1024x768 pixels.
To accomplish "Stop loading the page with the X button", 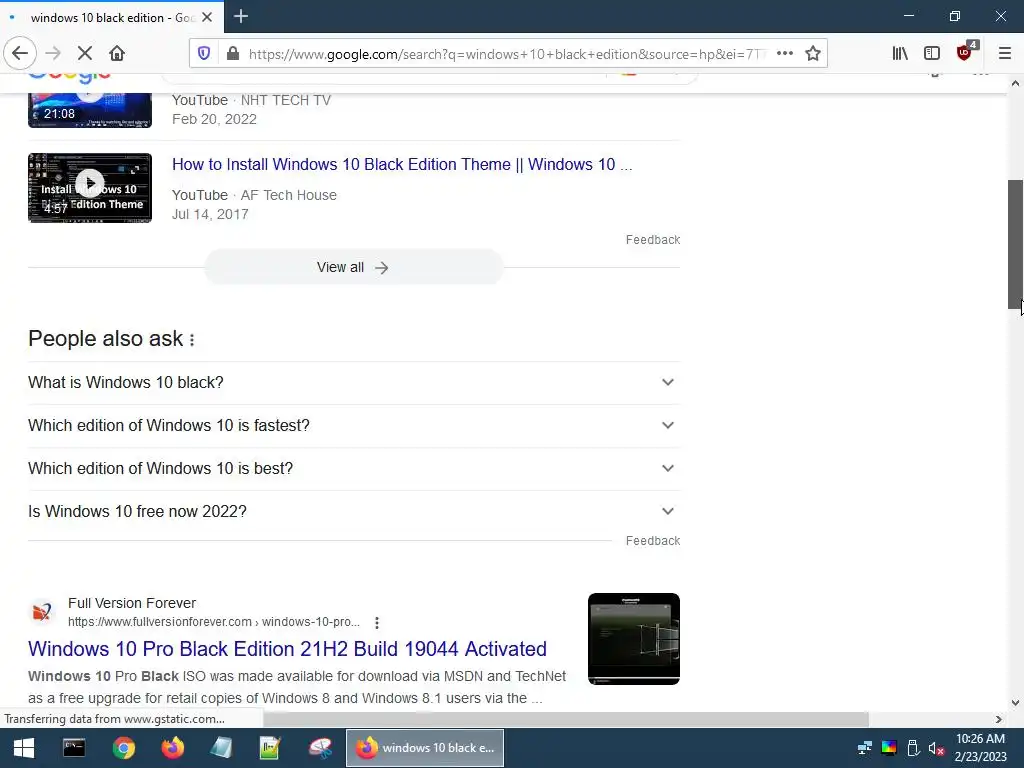I will 85,53.
